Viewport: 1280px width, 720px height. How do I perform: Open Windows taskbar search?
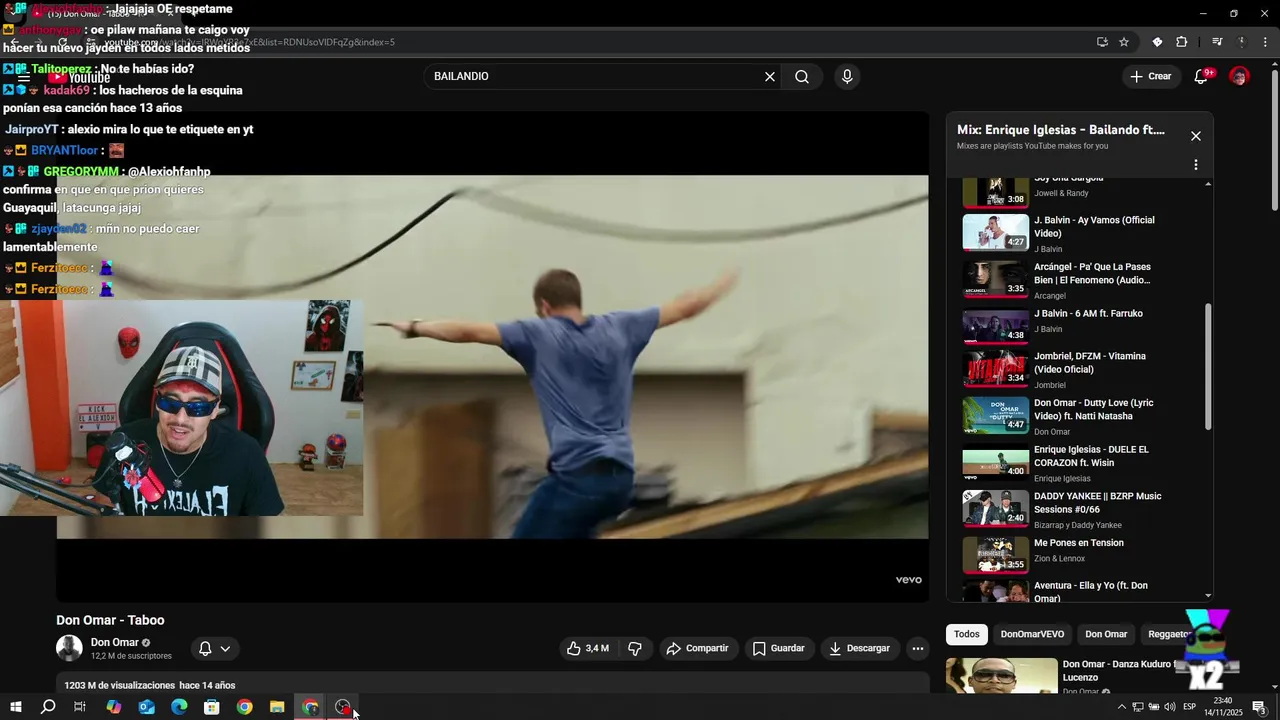48,707
